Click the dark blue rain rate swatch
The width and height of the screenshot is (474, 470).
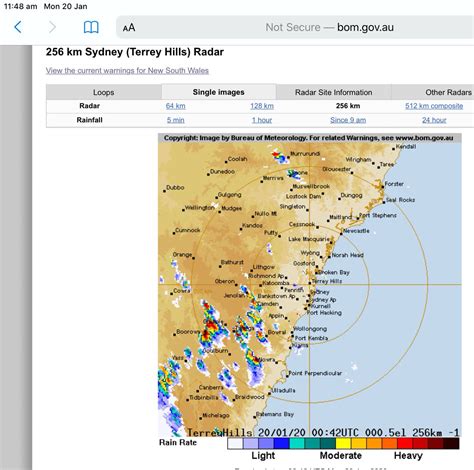coord(281,443)
